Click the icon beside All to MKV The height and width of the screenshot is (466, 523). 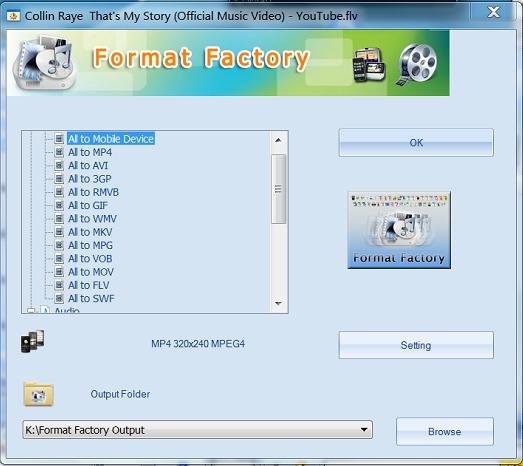(59, 232)
